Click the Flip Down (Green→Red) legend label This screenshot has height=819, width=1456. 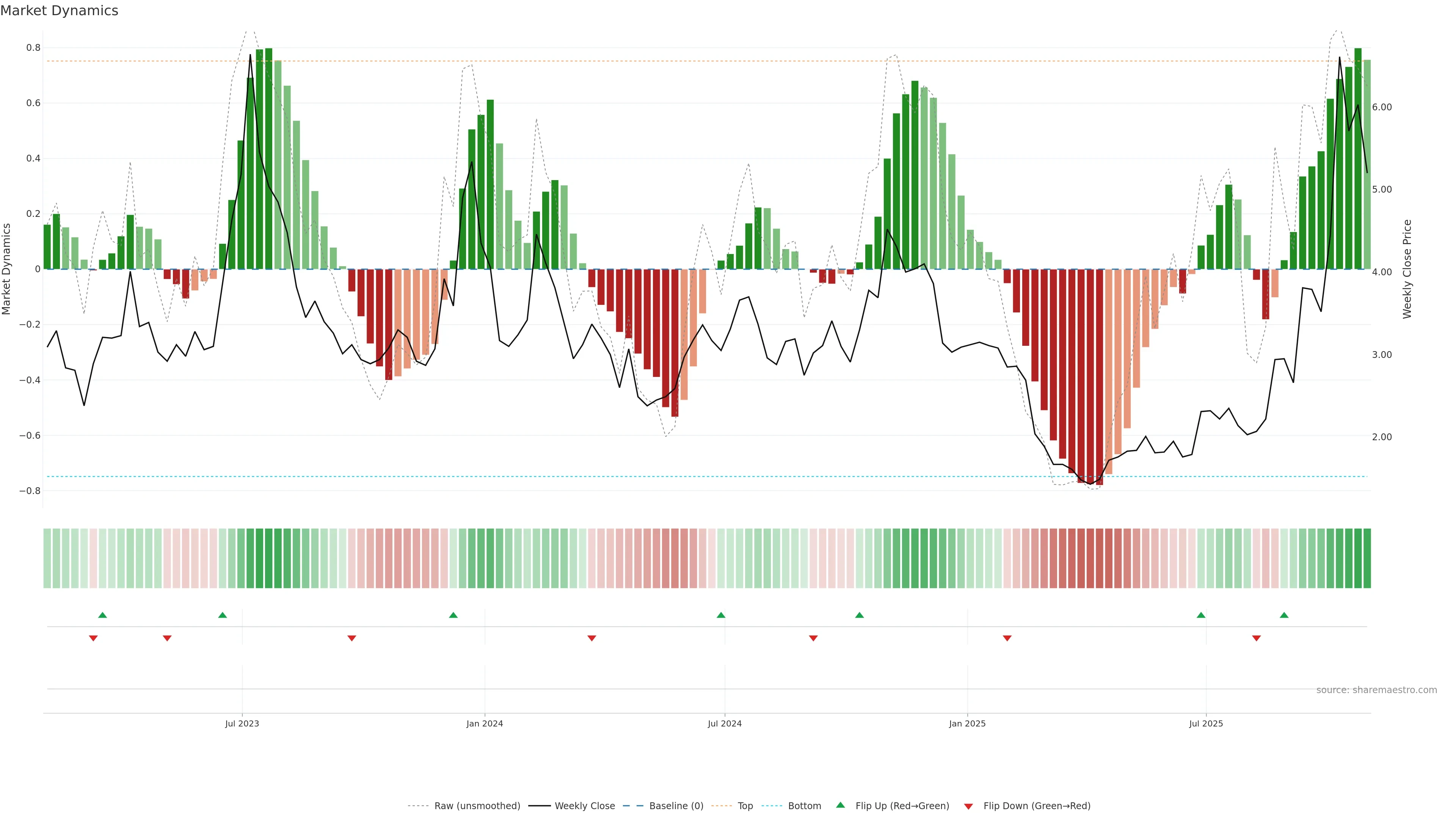click(x=1037, y=806)
